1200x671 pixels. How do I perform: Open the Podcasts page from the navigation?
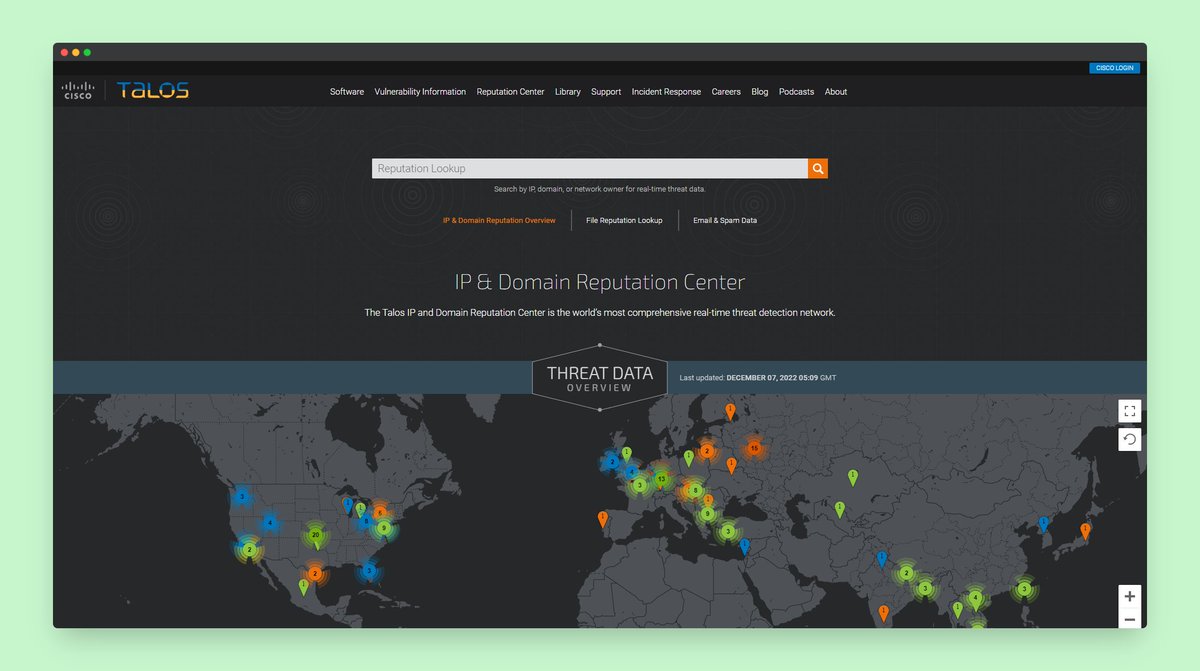[x=796, y=91]
